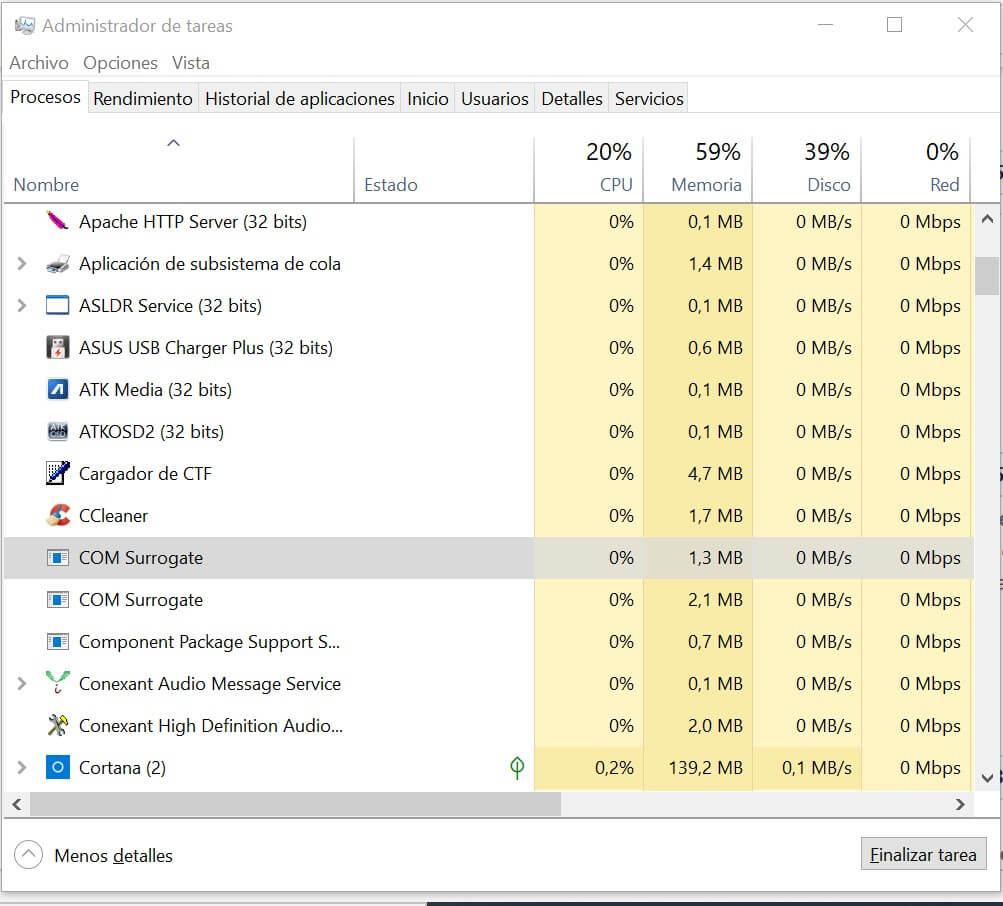
Task: Sort processes by Red column header
Action: (916, 170)
